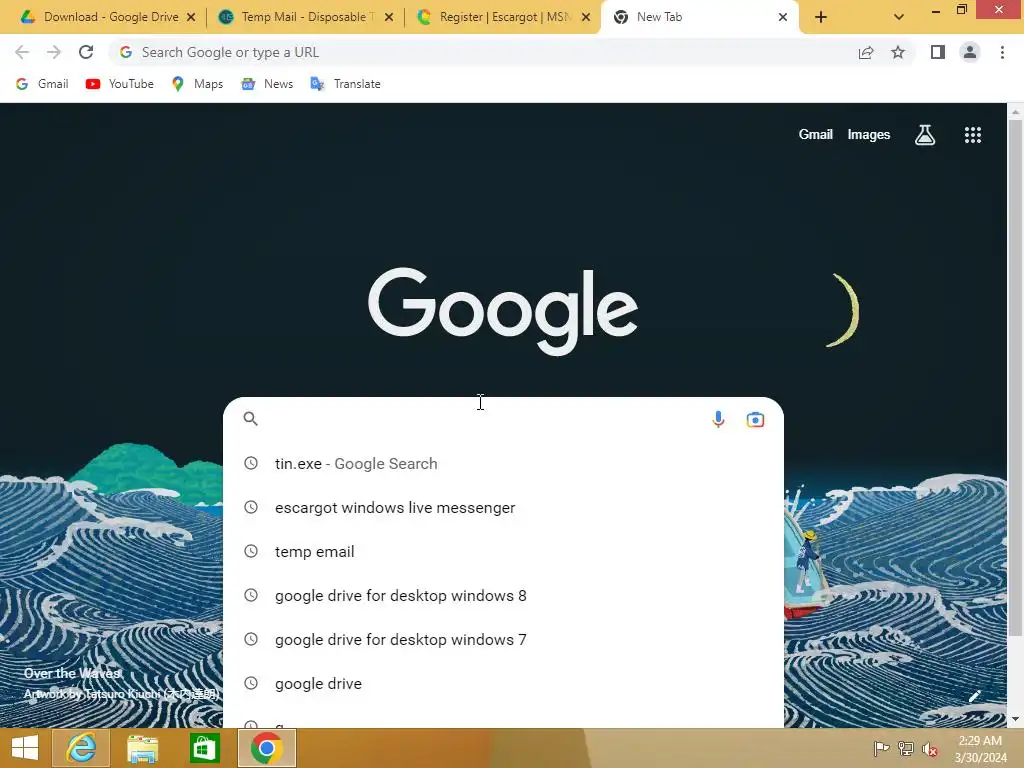Open Windows Start button

25,748
